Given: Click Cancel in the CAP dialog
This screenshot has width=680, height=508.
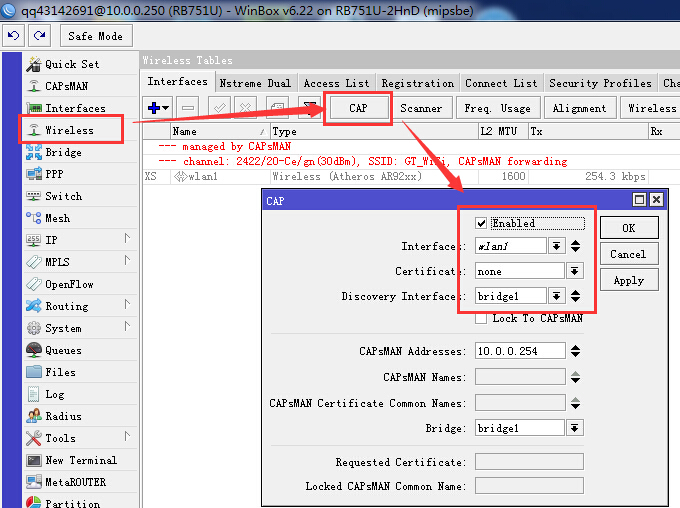Looking at the screenshot, I should tap(629, 254).
